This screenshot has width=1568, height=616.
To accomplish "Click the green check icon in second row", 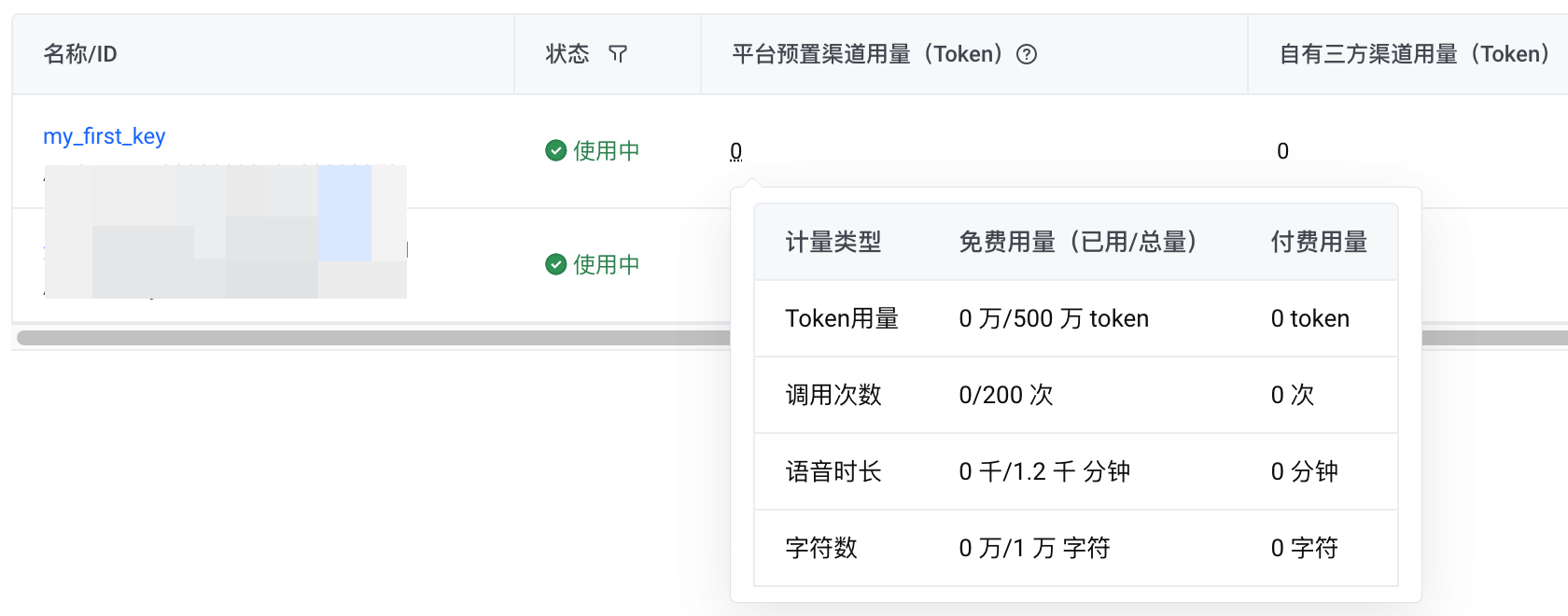I will (x=555, y=264).
